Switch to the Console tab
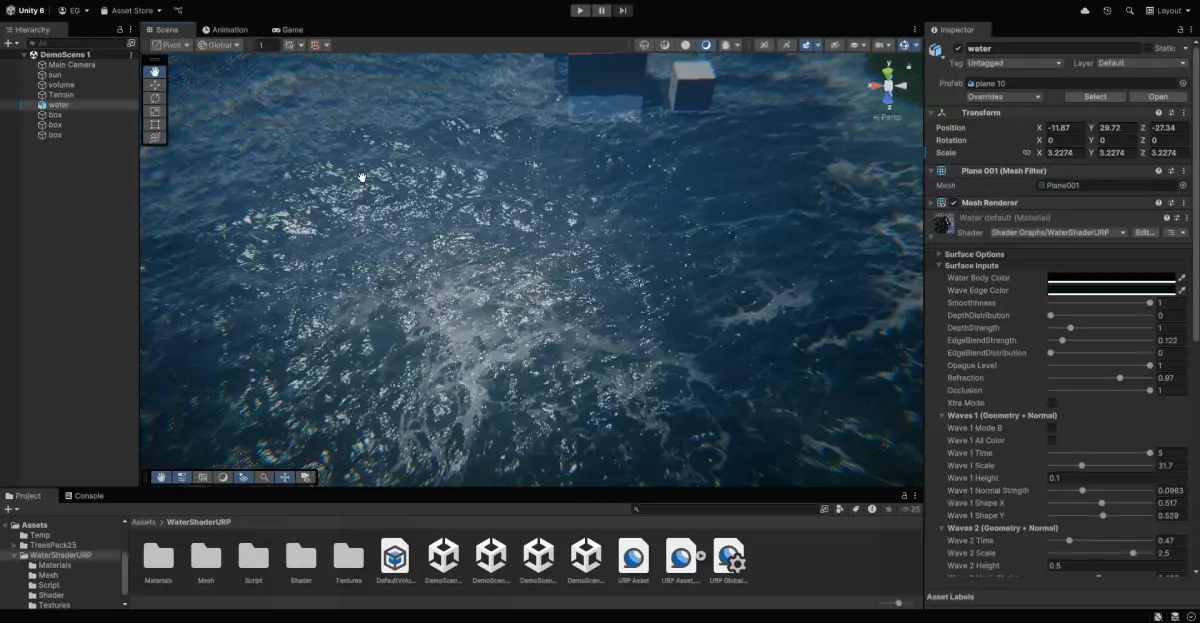Screen dimensions: 1200x623 [x=84, y=496]
